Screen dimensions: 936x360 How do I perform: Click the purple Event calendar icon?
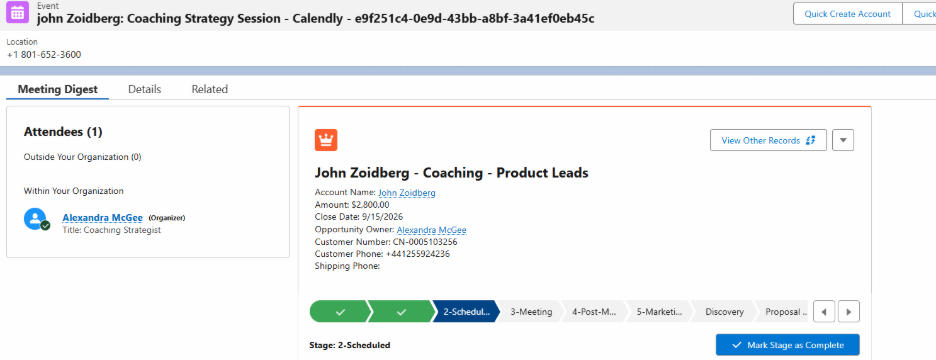click(x=18, y=13)
